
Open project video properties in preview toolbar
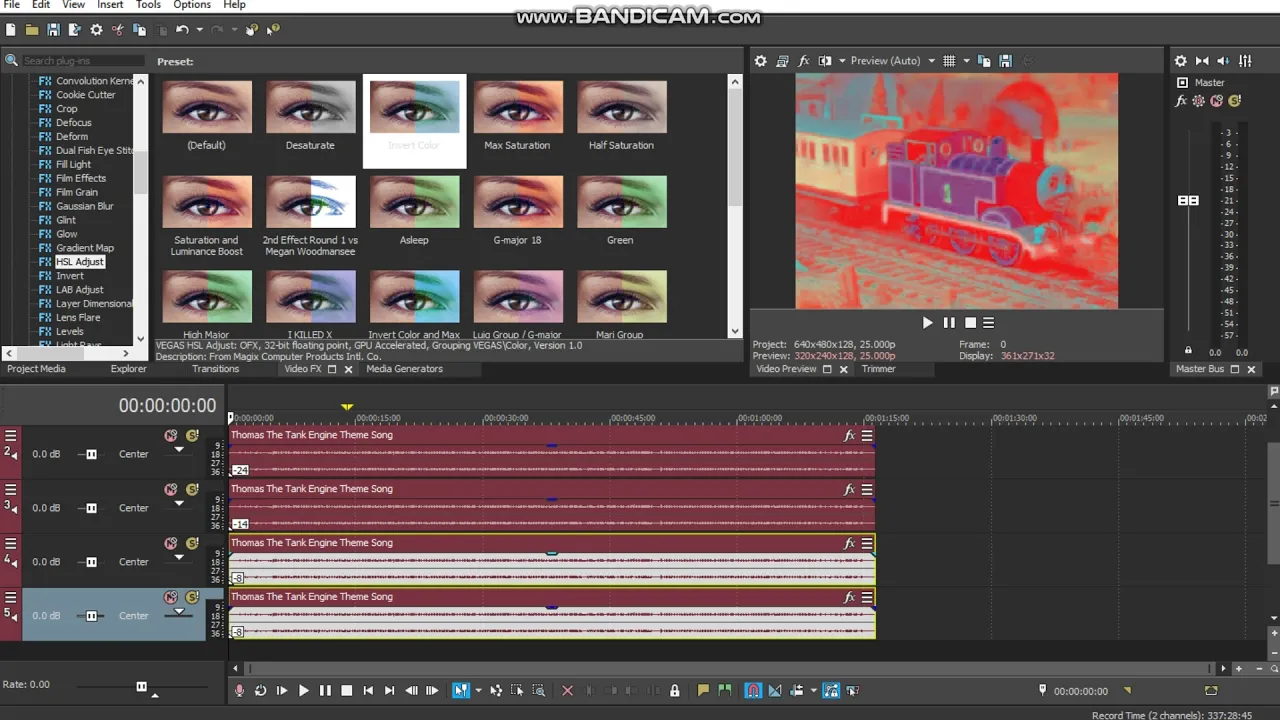point(760,61)
